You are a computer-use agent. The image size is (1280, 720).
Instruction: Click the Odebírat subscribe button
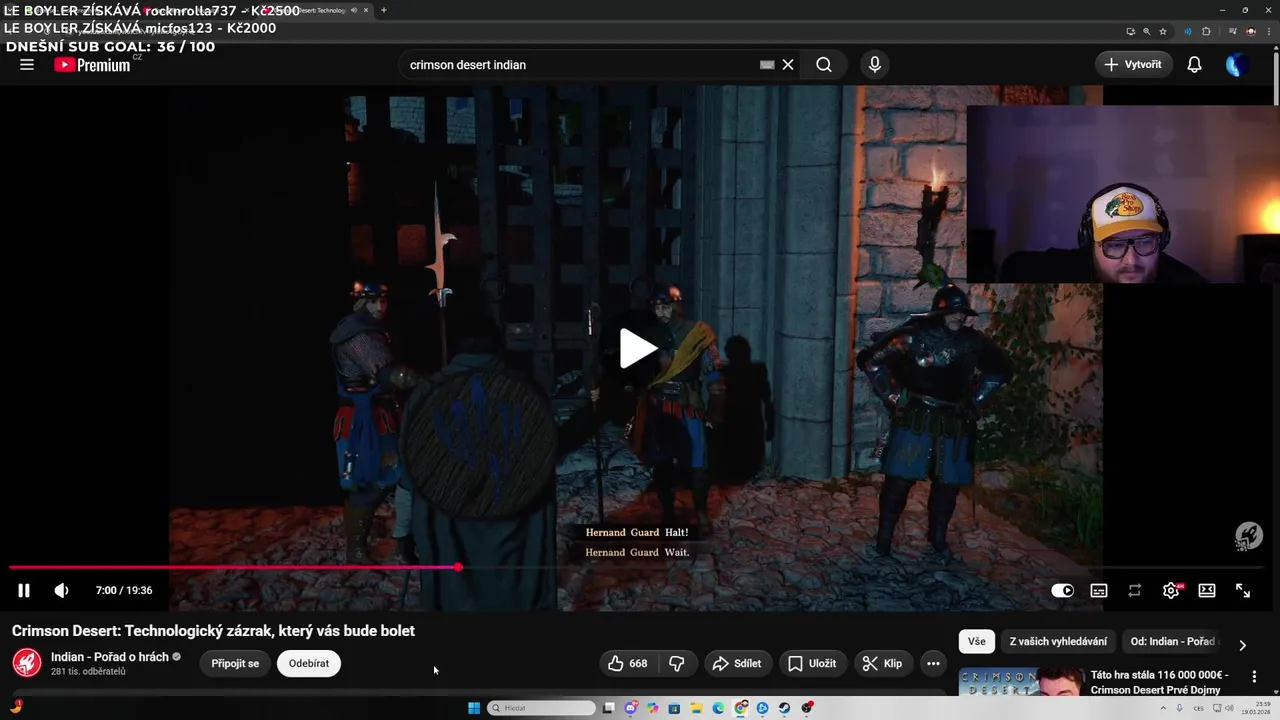309,664
